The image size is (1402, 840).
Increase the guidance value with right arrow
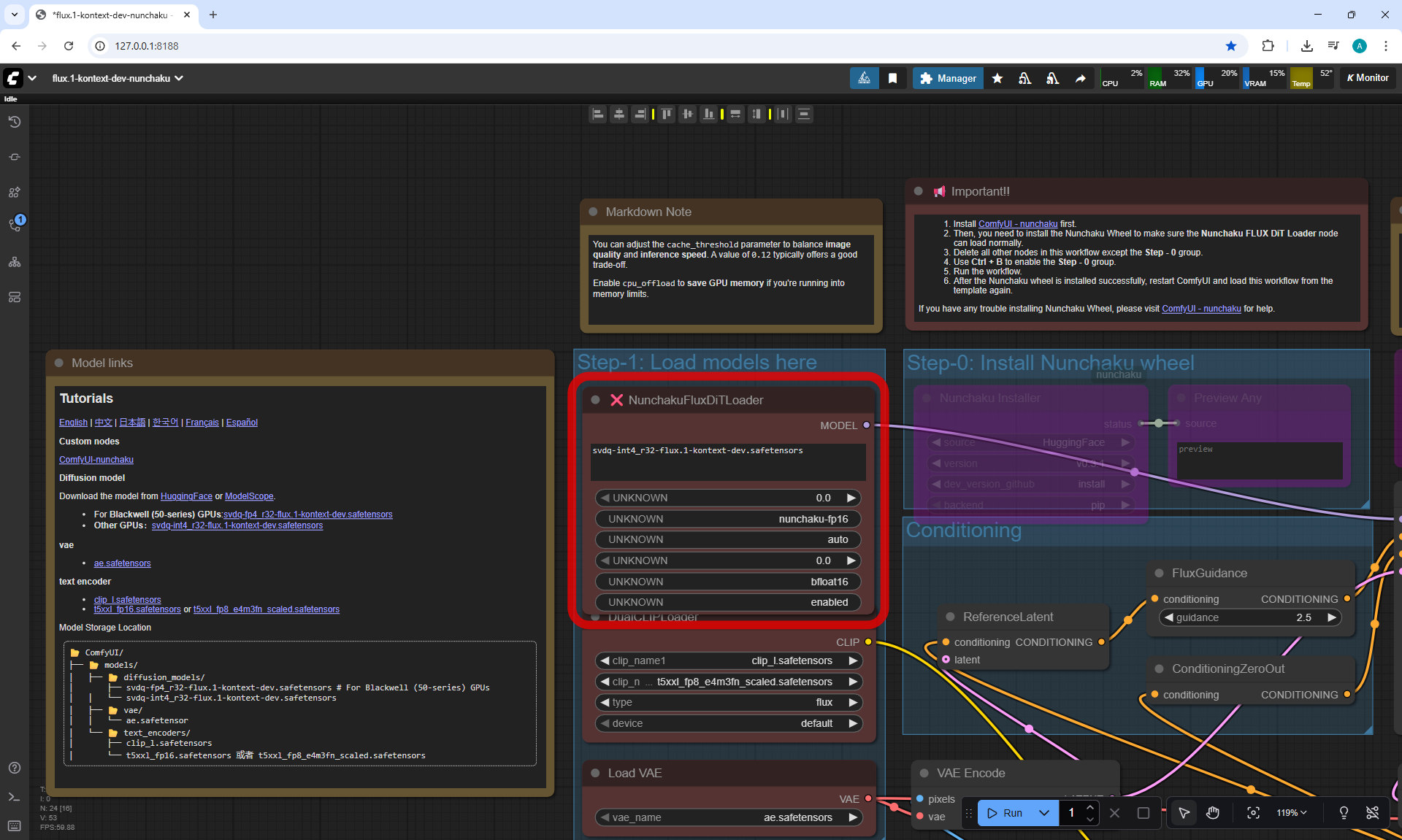(x=1331, y=617)
